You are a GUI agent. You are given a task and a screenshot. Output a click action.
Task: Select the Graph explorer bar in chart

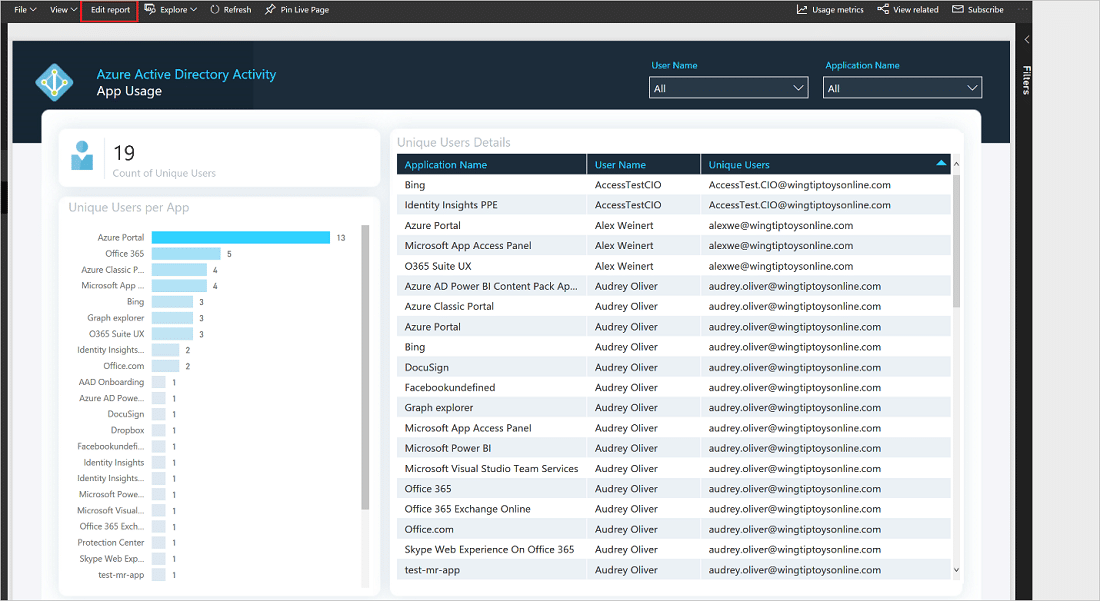[172, 318]
